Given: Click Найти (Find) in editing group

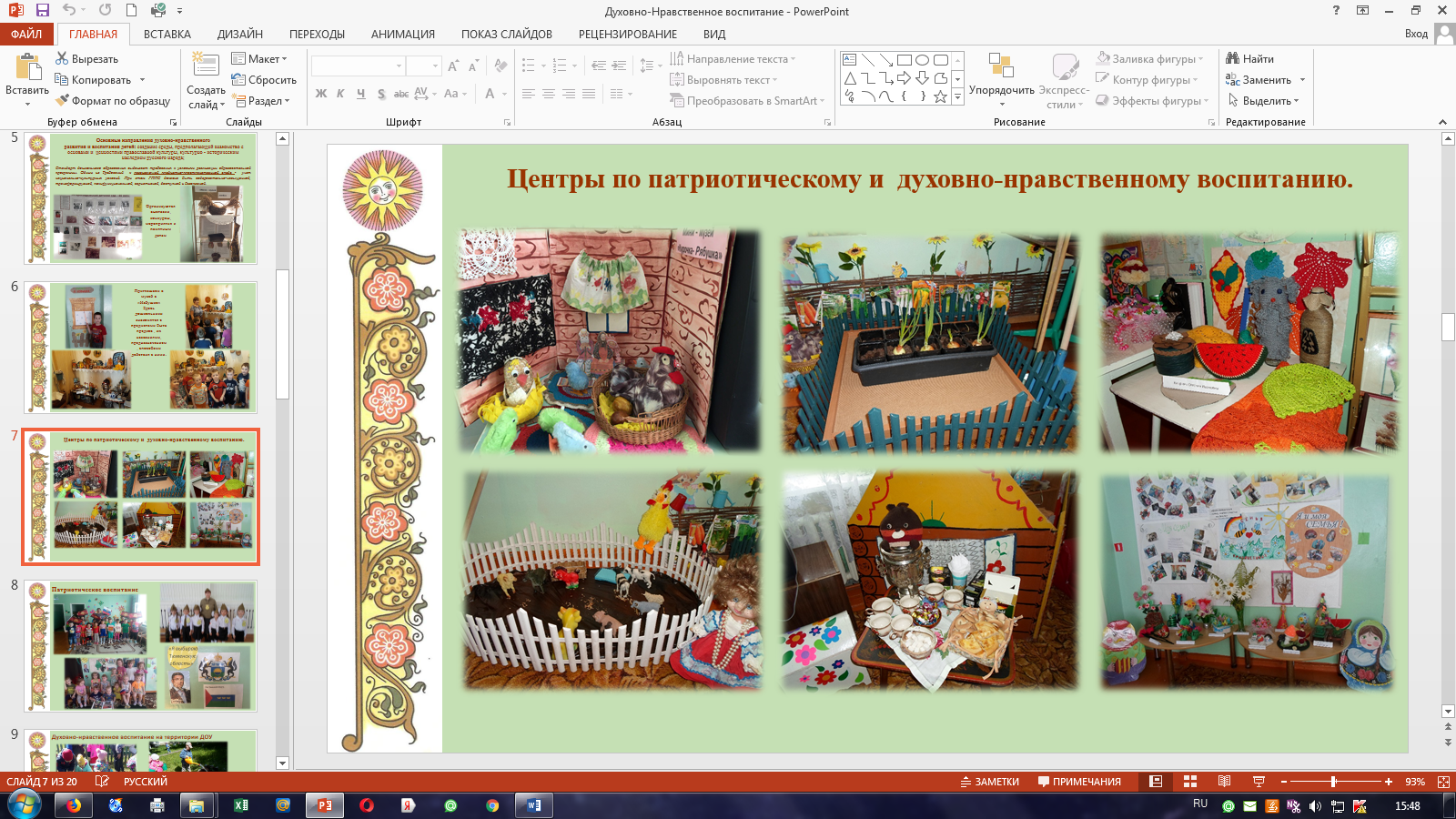Looking at the screenshot, I should [x=1250, y=59].
